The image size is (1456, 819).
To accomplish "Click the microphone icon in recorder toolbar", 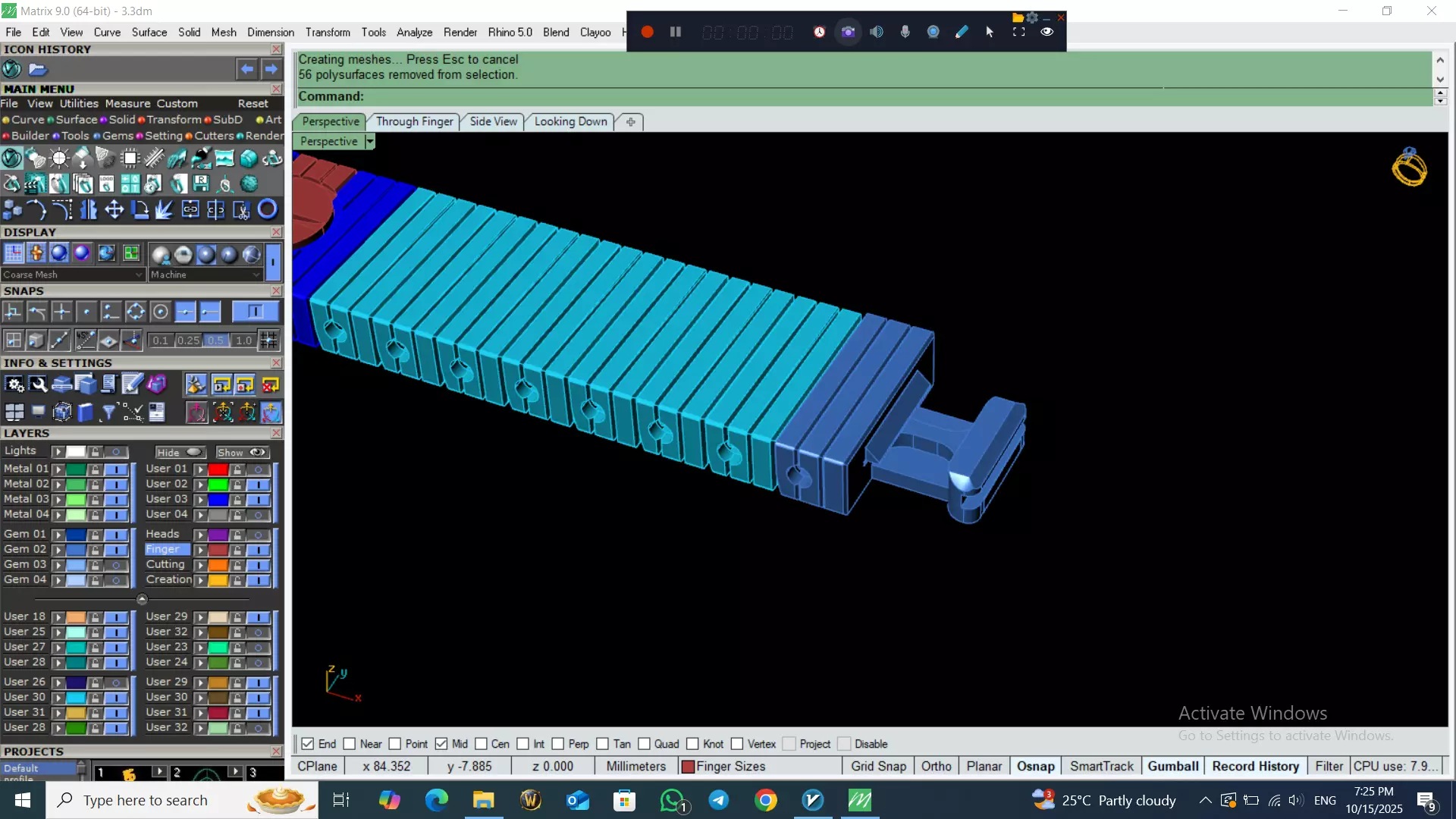I will point(905,32).
